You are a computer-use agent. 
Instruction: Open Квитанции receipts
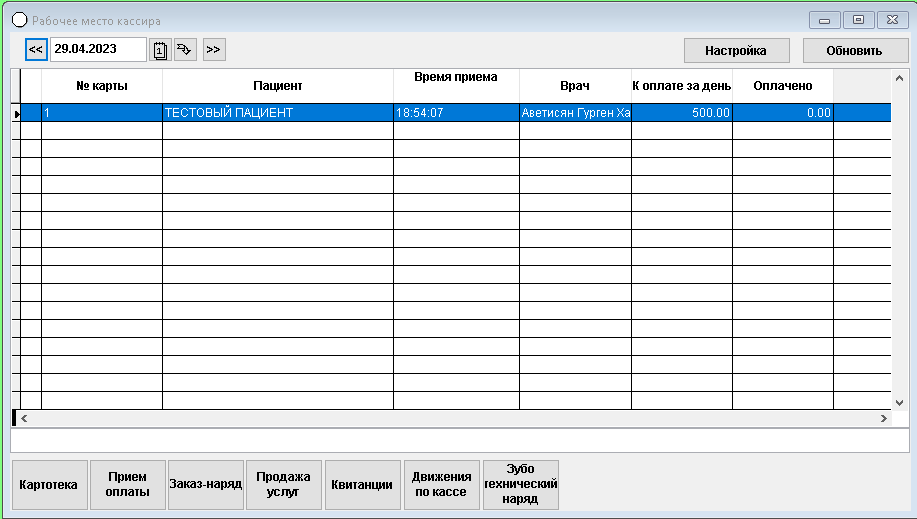coord(362,485)
